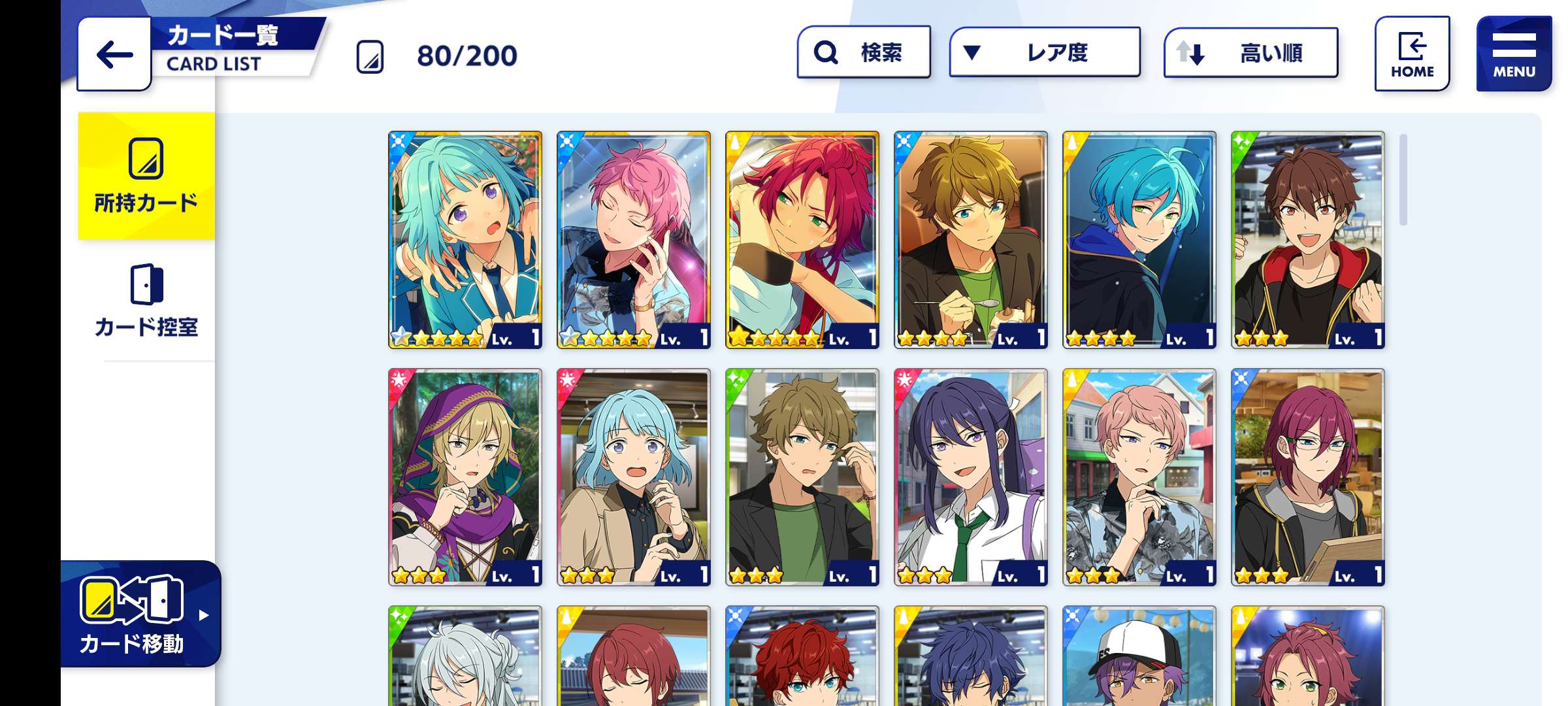Open the purple-hooded blonde character card

tap(465, 477)
